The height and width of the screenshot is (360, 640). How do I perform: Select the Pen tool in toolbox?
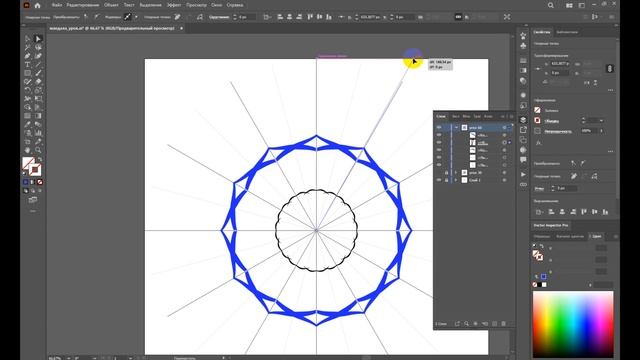pos(27,56)
